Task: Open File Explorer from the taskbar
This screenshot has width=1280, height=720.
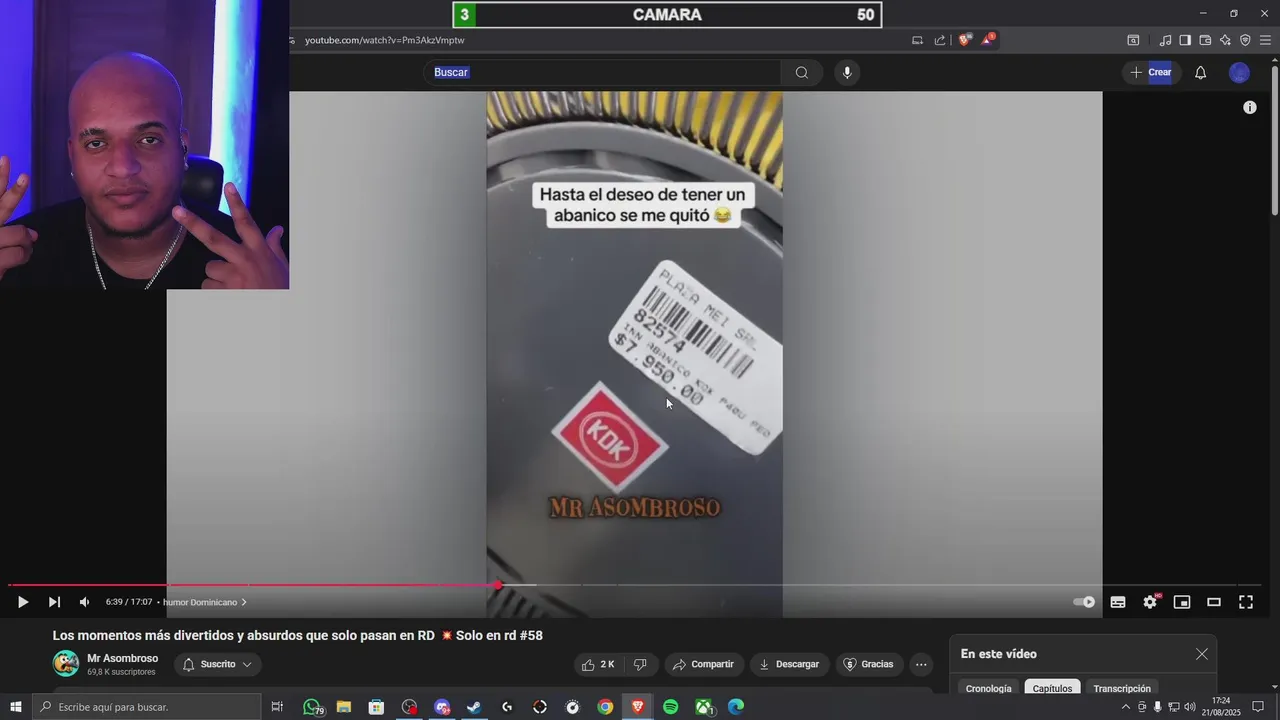Action: pos(343,707)
